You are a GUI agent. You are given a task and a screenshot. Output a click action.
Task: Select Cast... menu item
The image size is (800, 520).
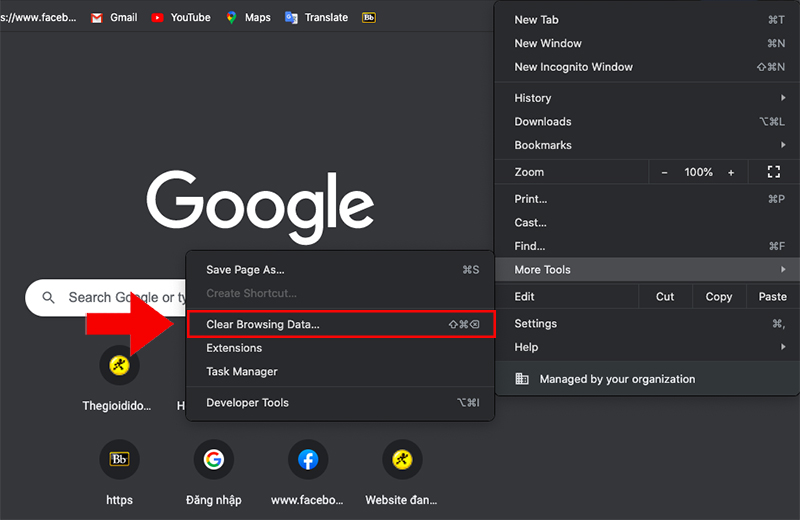pyautogui.click(x=647, y=222)
